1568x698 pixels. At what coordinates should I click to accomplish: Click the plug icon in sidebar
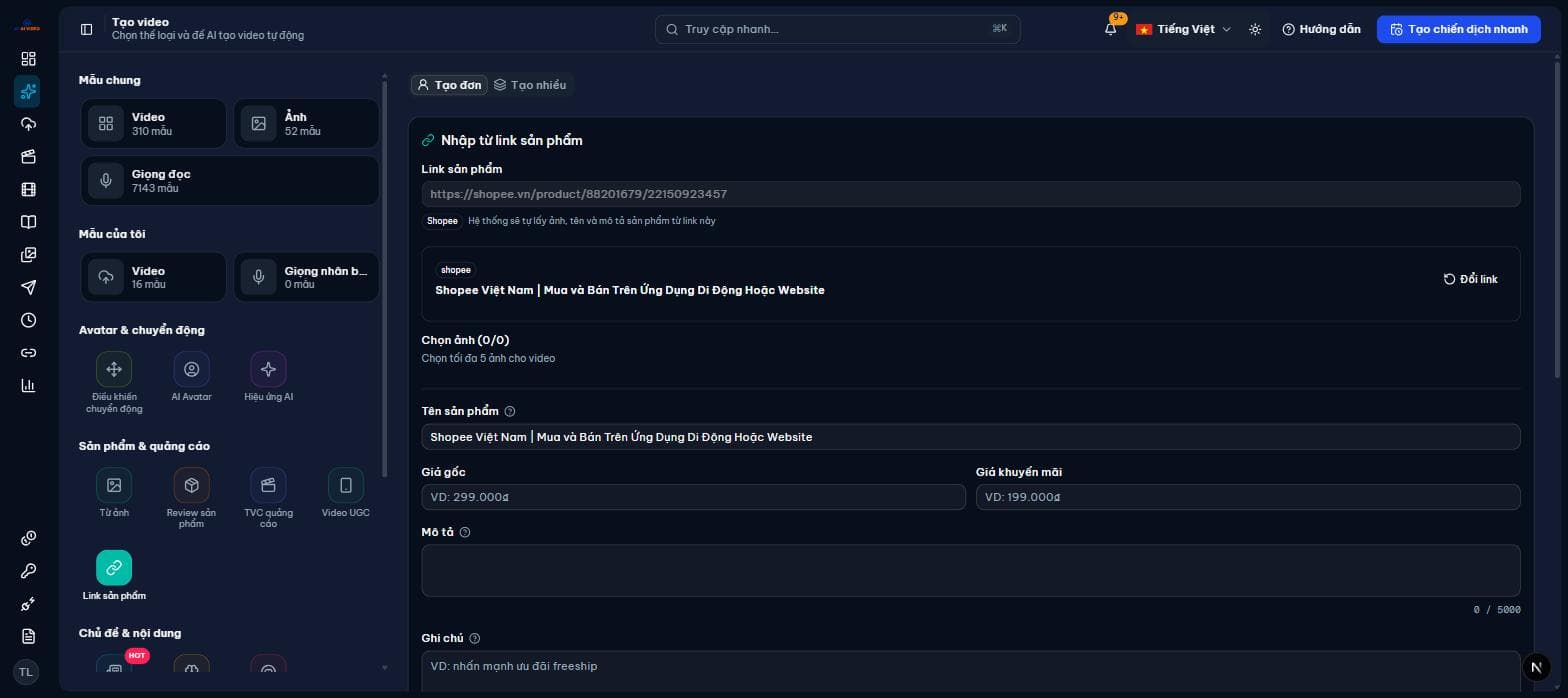pyautogui.click(x=28, y=604)
